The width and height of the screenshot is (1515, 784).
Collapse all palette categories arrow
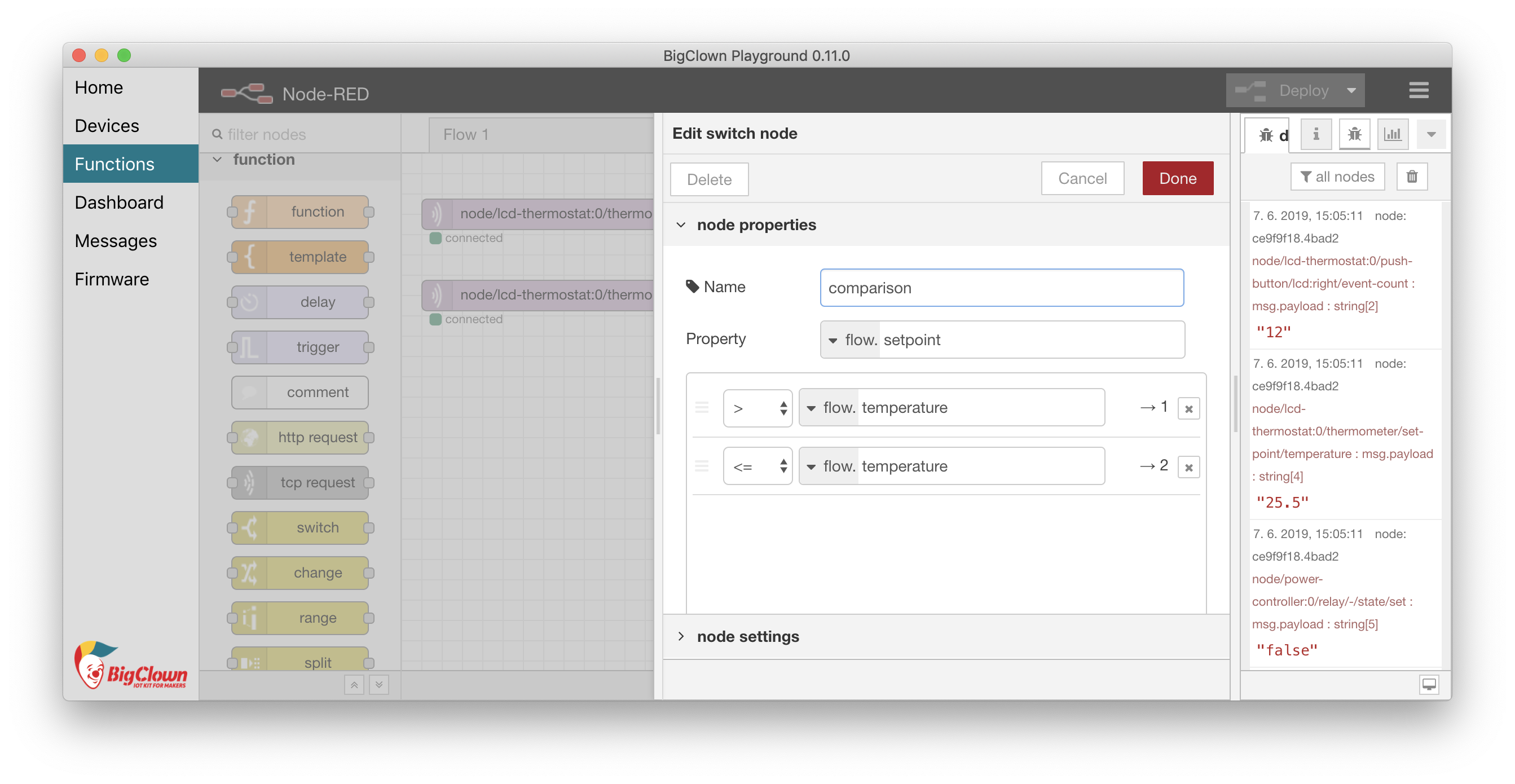(x=354, y=685)
